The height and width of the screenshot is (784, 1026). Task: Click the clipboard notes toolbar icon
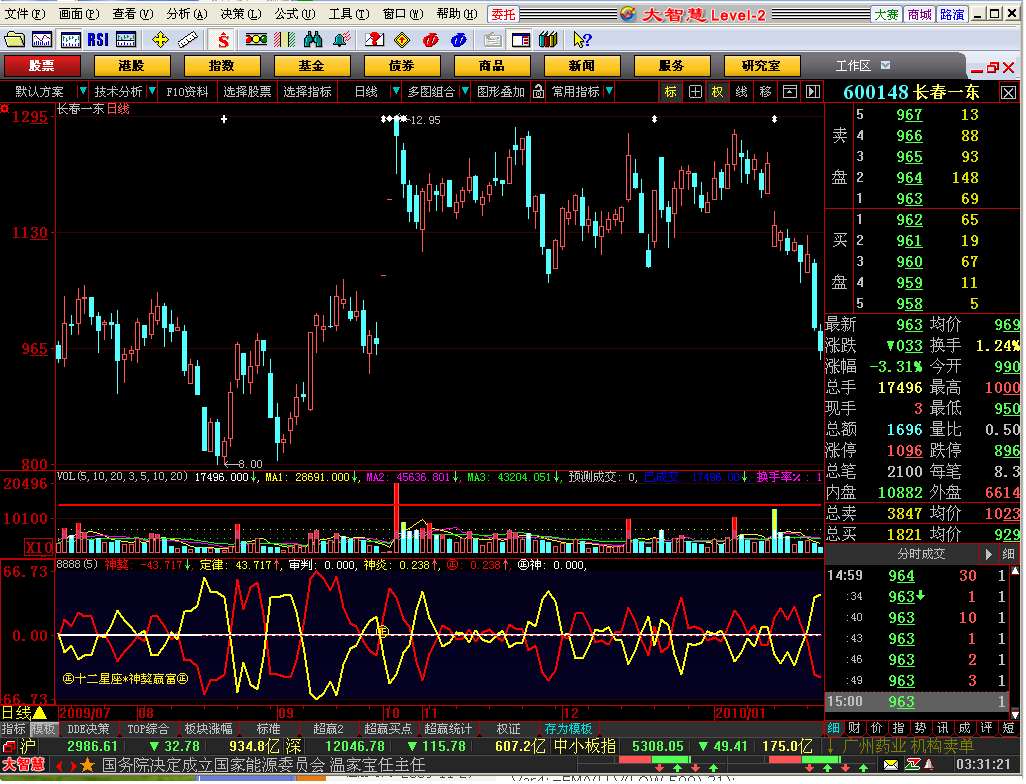(492, 40)
